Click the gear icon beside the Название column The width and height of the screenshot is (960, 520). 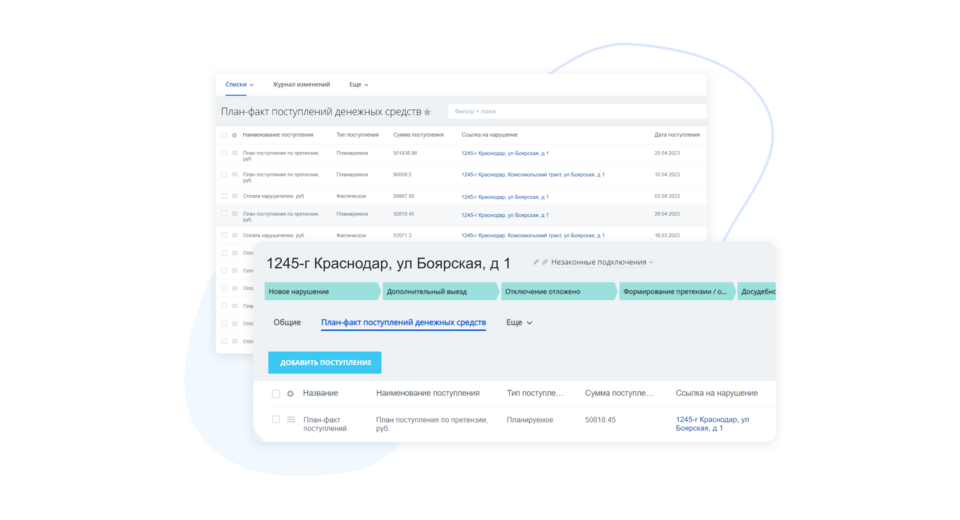(x=291, y=394)
